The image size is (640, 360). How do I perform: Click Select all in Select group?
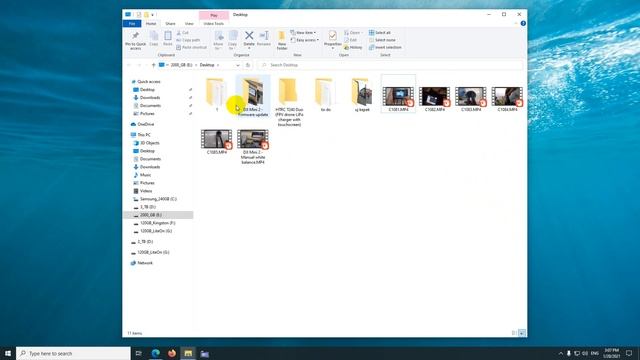pyautogui.click(x=380, y=33)
